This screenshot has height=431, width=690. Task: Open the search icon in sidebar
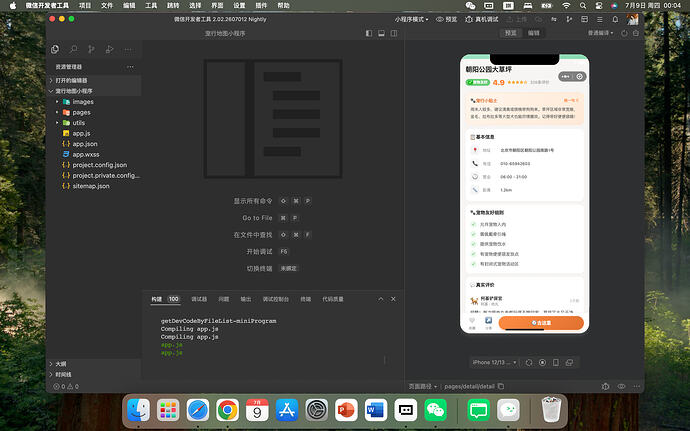[x=73, y=49]
